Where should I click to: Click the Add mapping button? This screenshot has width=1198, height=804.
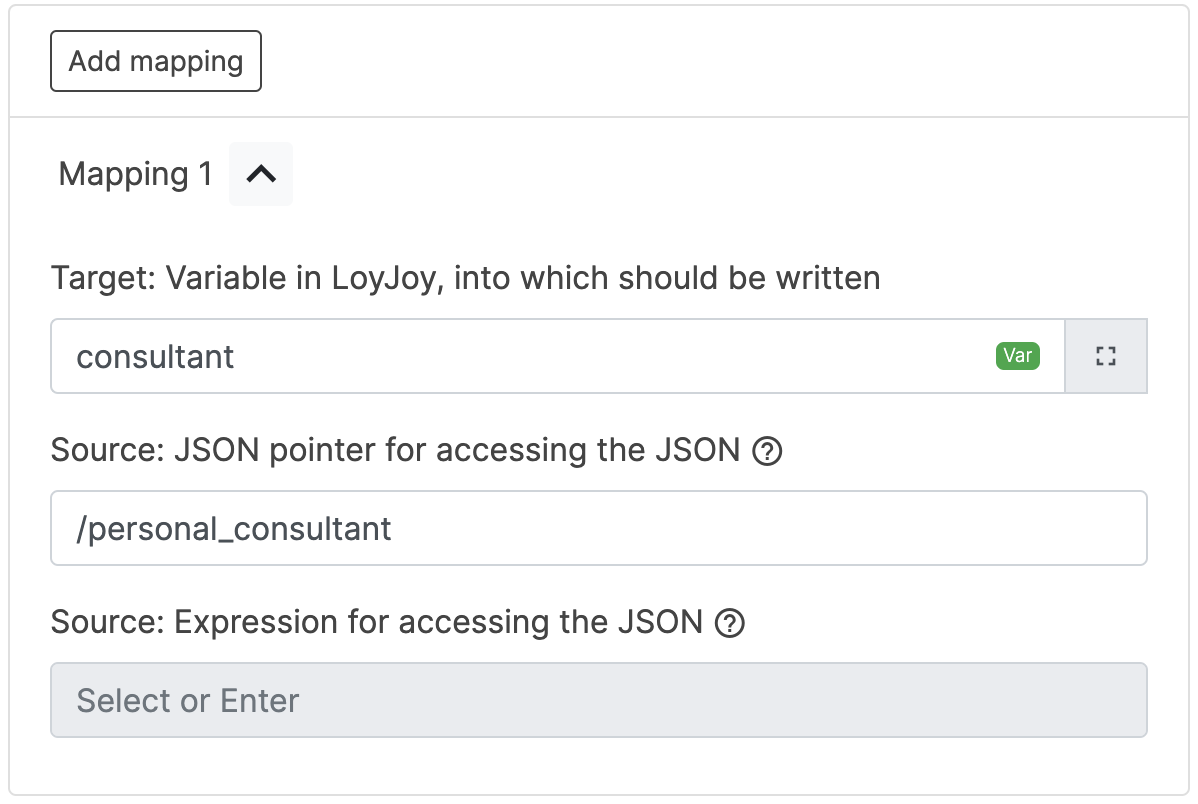156,61
